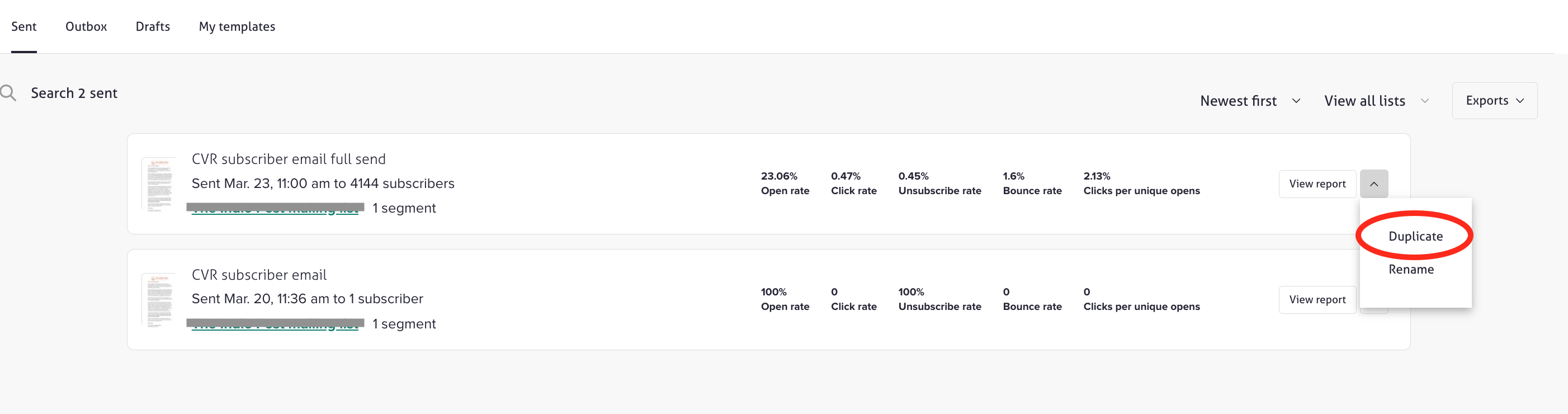Open the full send campaign thumbnail preview
This screenshot has height=414, width=1568.
[x=159, y=184]
